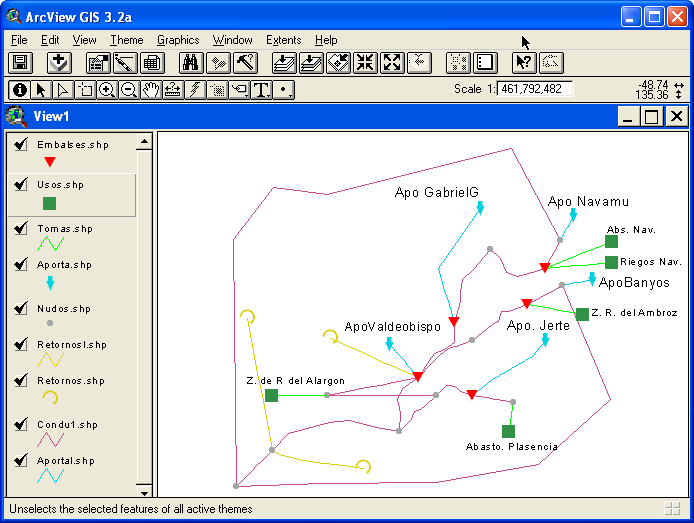The width and height of the screenshot is (694, 523).
Task: Open the Draw Point tool dropdown
Action: pyautogui.click(x=284, y=90)
